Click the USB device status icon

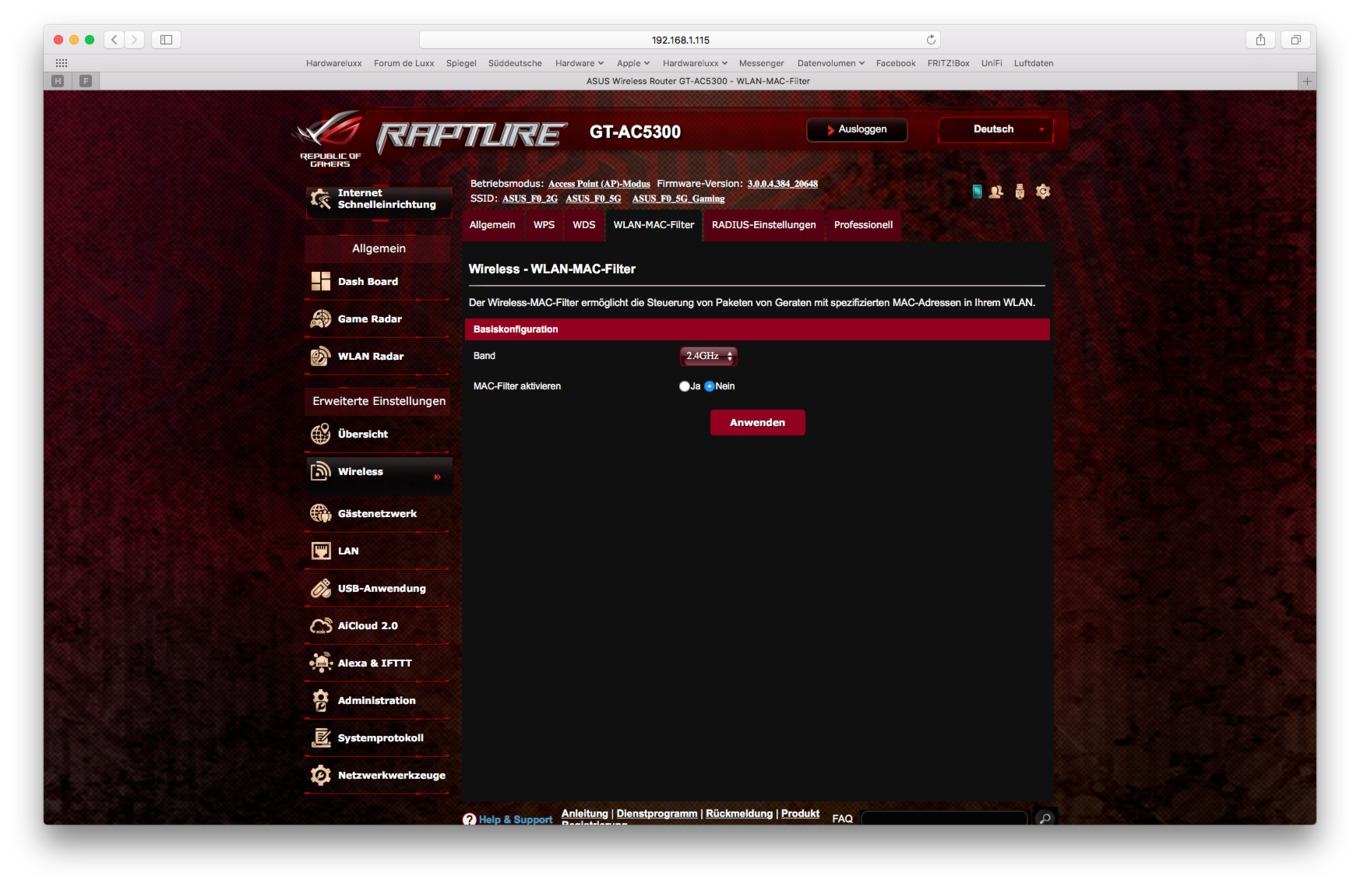(x=1021, y=191)
